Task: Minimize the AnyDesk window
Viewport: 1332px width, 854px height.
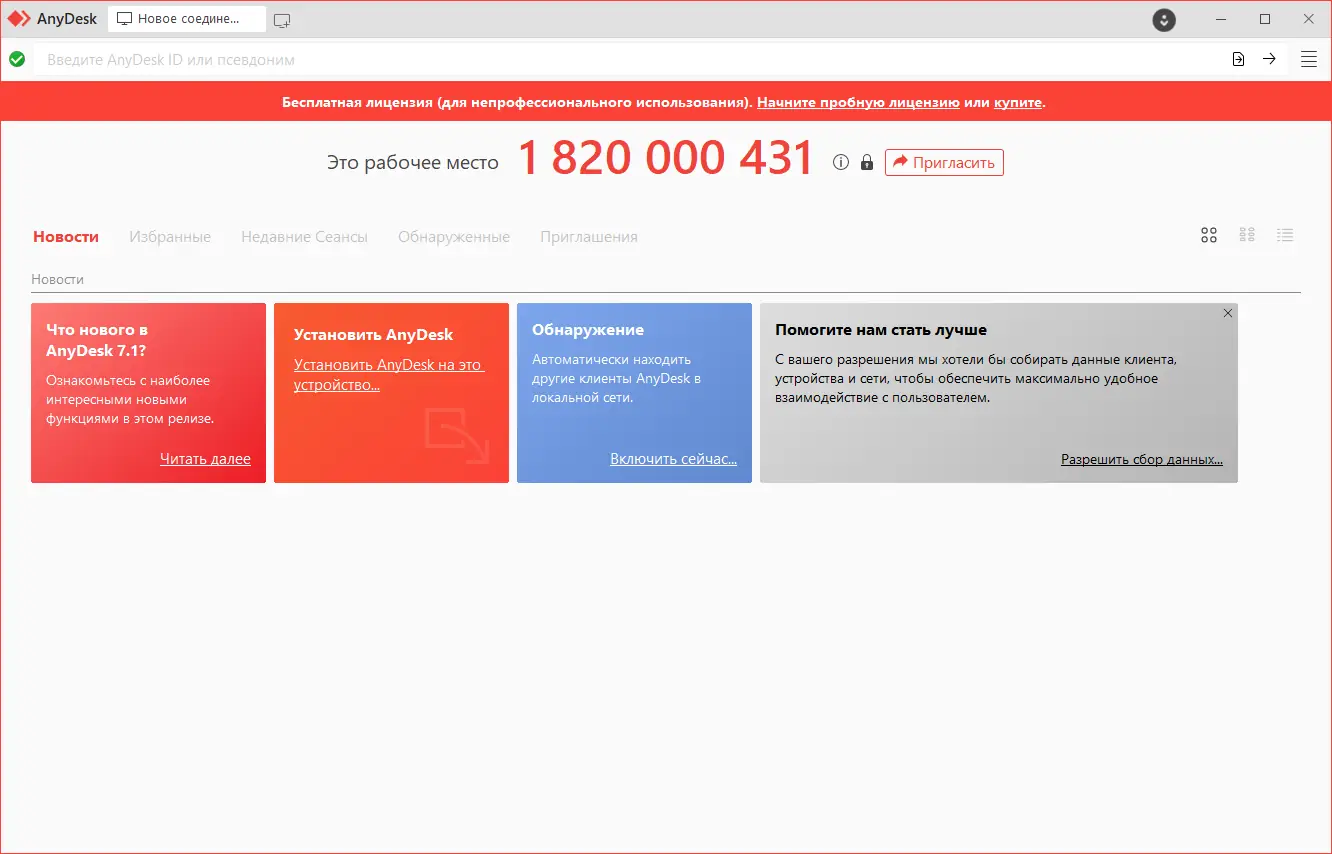Action: point(1221,19)
